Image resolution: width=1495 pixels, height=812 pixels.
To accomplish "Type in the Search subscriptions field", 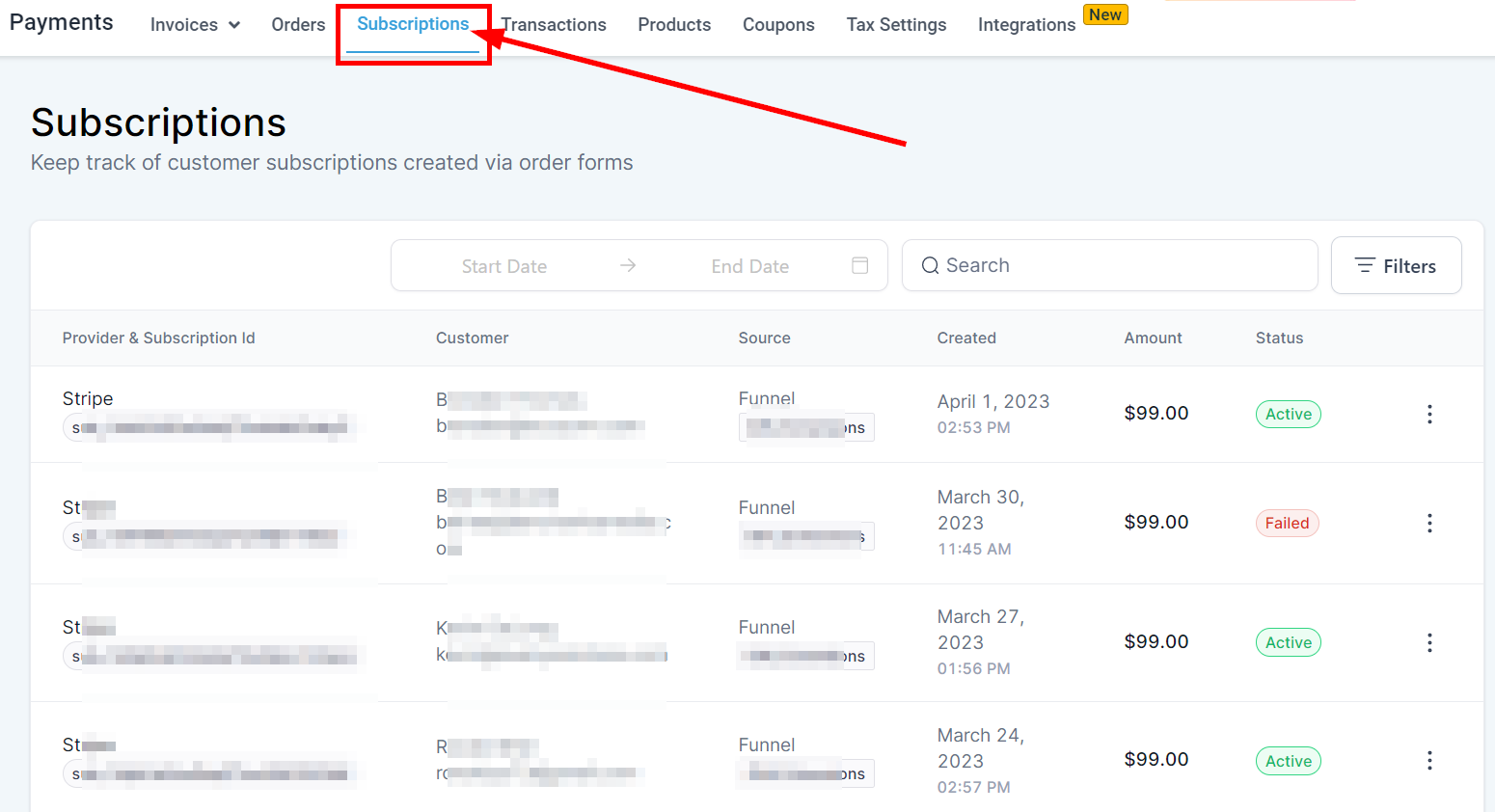I will pyautogui.click(x=1119, y=265).
